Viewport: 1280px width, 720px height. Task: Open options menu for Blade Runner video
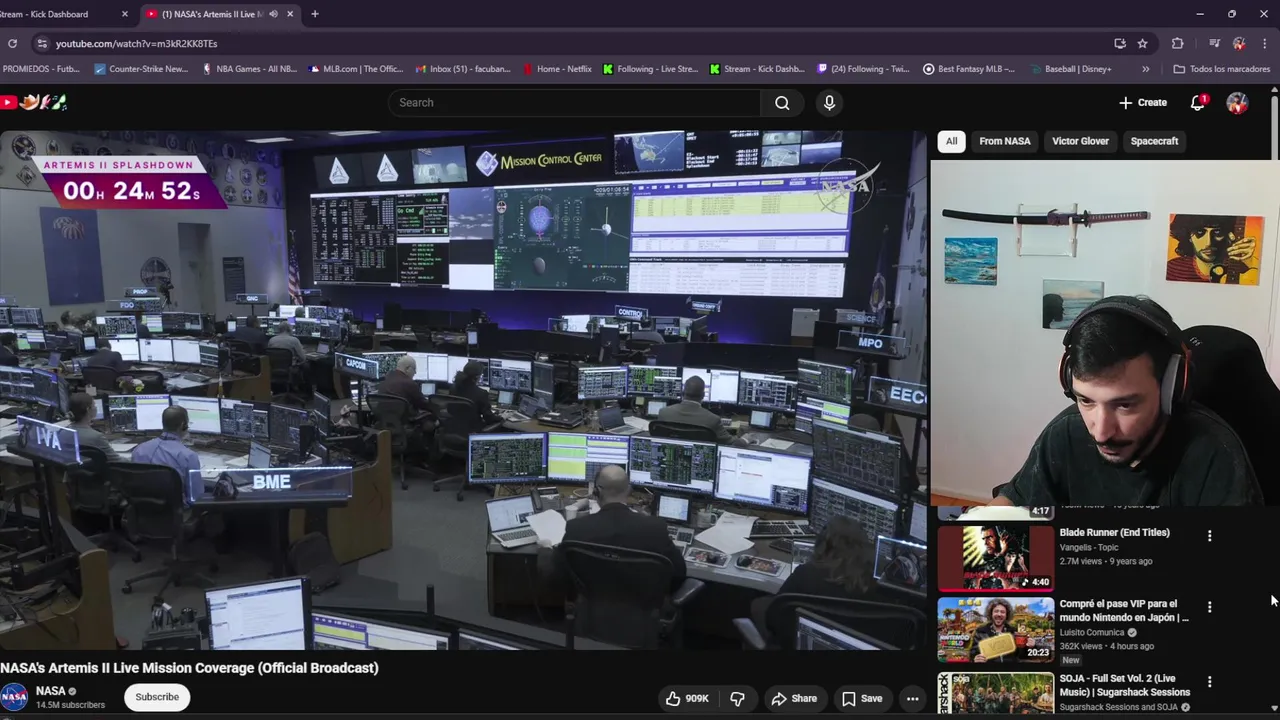pyautogui.click(x=1209, y=536)
